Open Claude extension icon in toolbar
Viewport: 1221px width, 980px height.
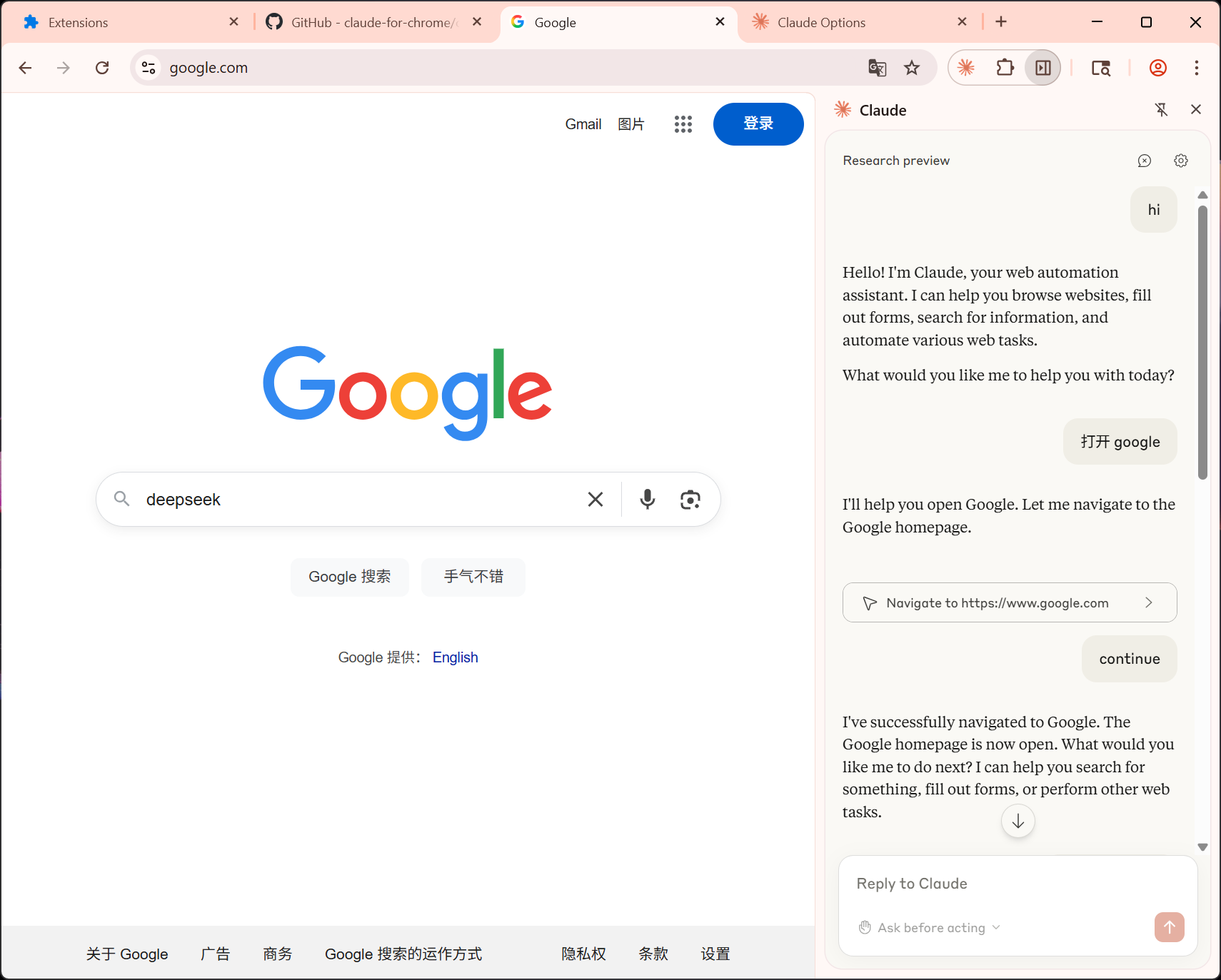point(966,68)
